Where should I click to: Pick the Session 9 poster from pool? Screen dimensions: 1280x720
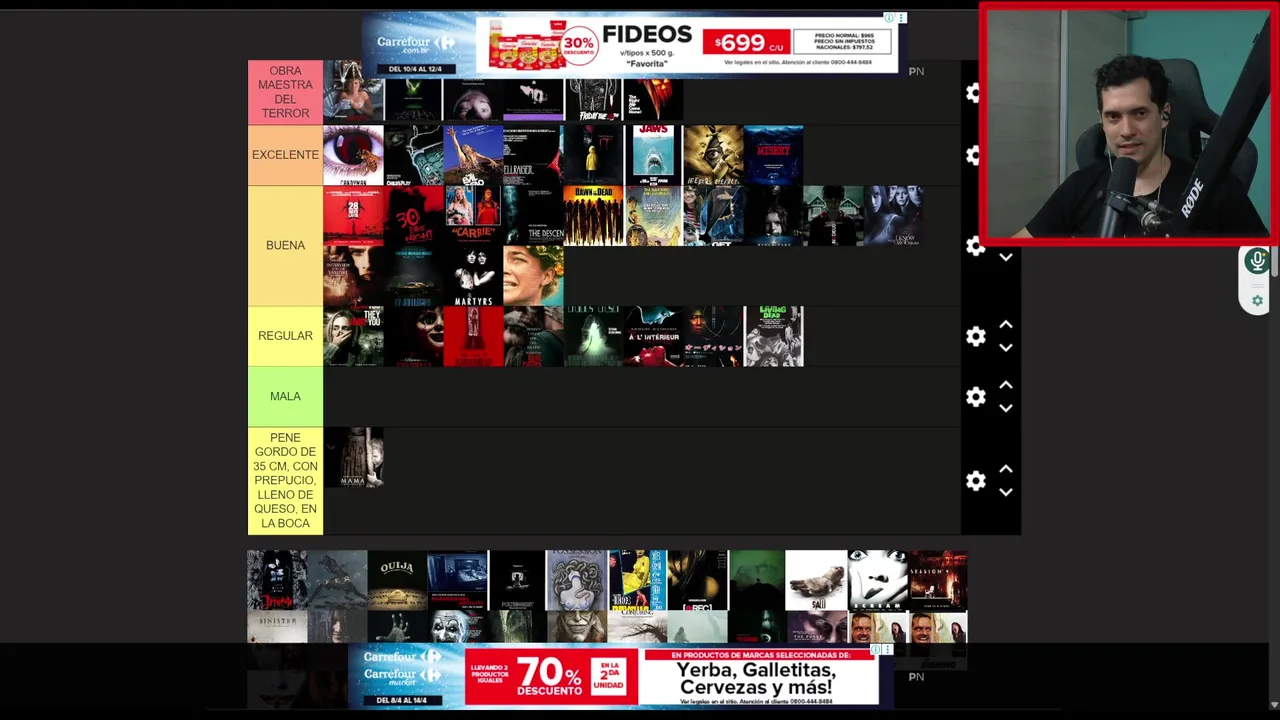[x=937, y=580]
